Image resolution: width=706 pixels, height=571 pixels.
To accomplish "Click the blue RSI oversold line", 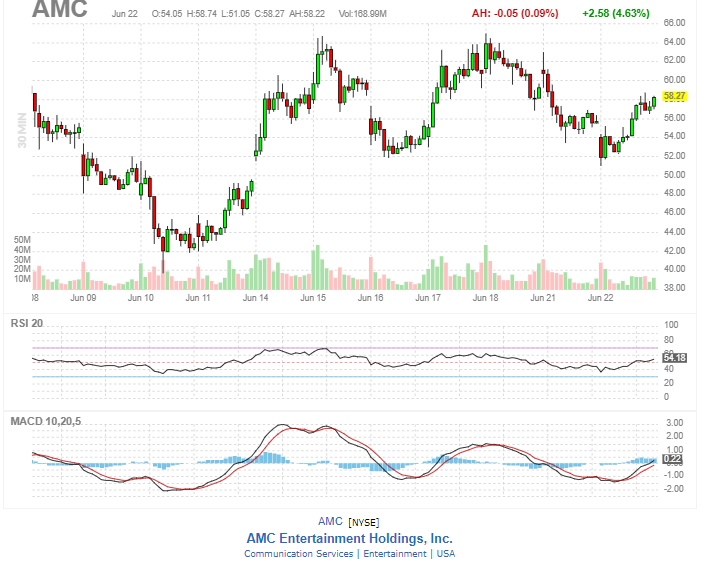I will click(345, 376).
